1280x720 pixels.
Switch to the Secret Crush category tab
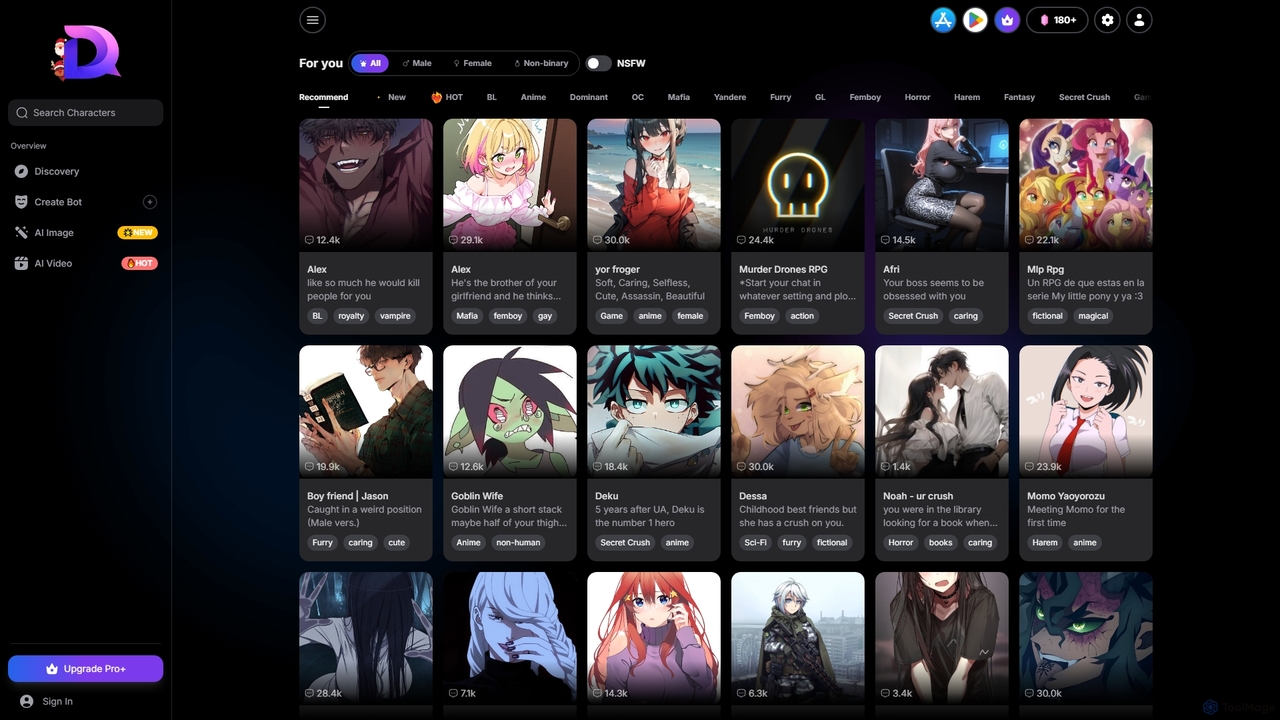pyautogui.click(x=1084, y=97)
